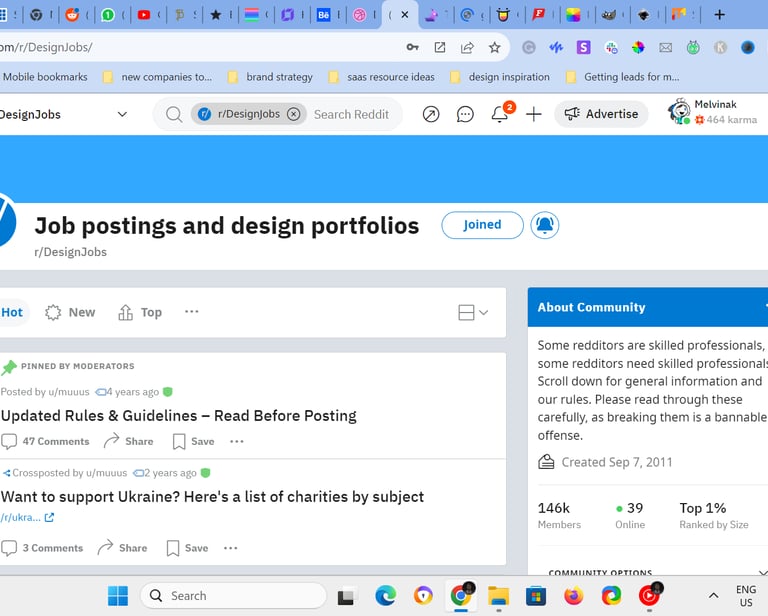
Task: Open the brand strategy bookmark folder
Action: tap(271, 77)
